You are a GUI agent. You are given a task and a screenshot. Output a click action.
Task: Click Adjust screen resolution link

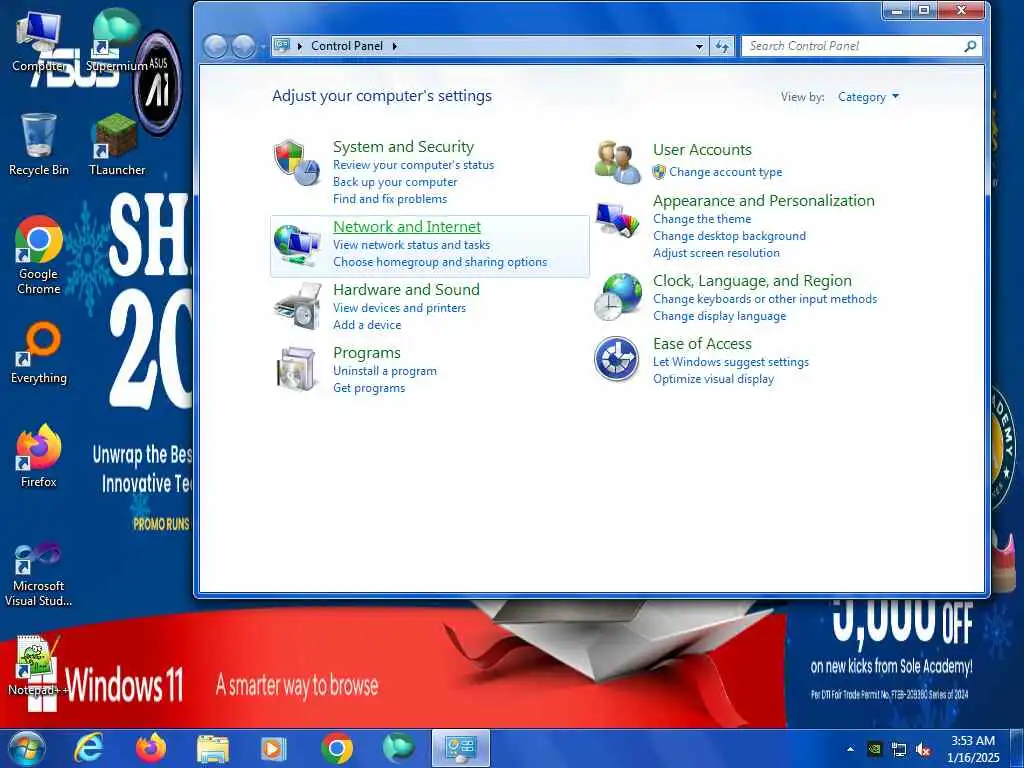(716, 253)
